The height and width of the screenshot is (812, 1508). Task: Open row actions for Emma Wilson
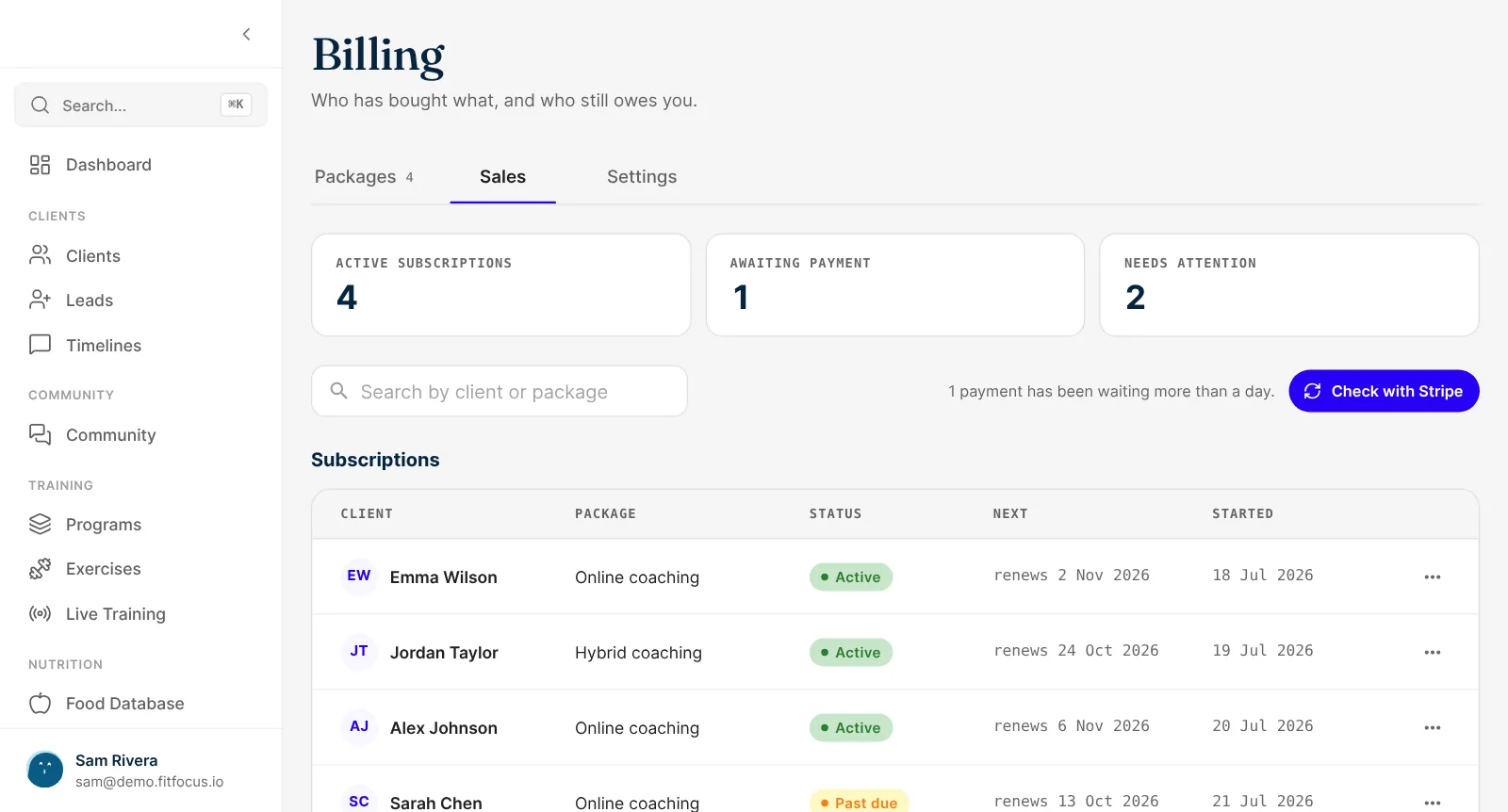pos(1433,577)
